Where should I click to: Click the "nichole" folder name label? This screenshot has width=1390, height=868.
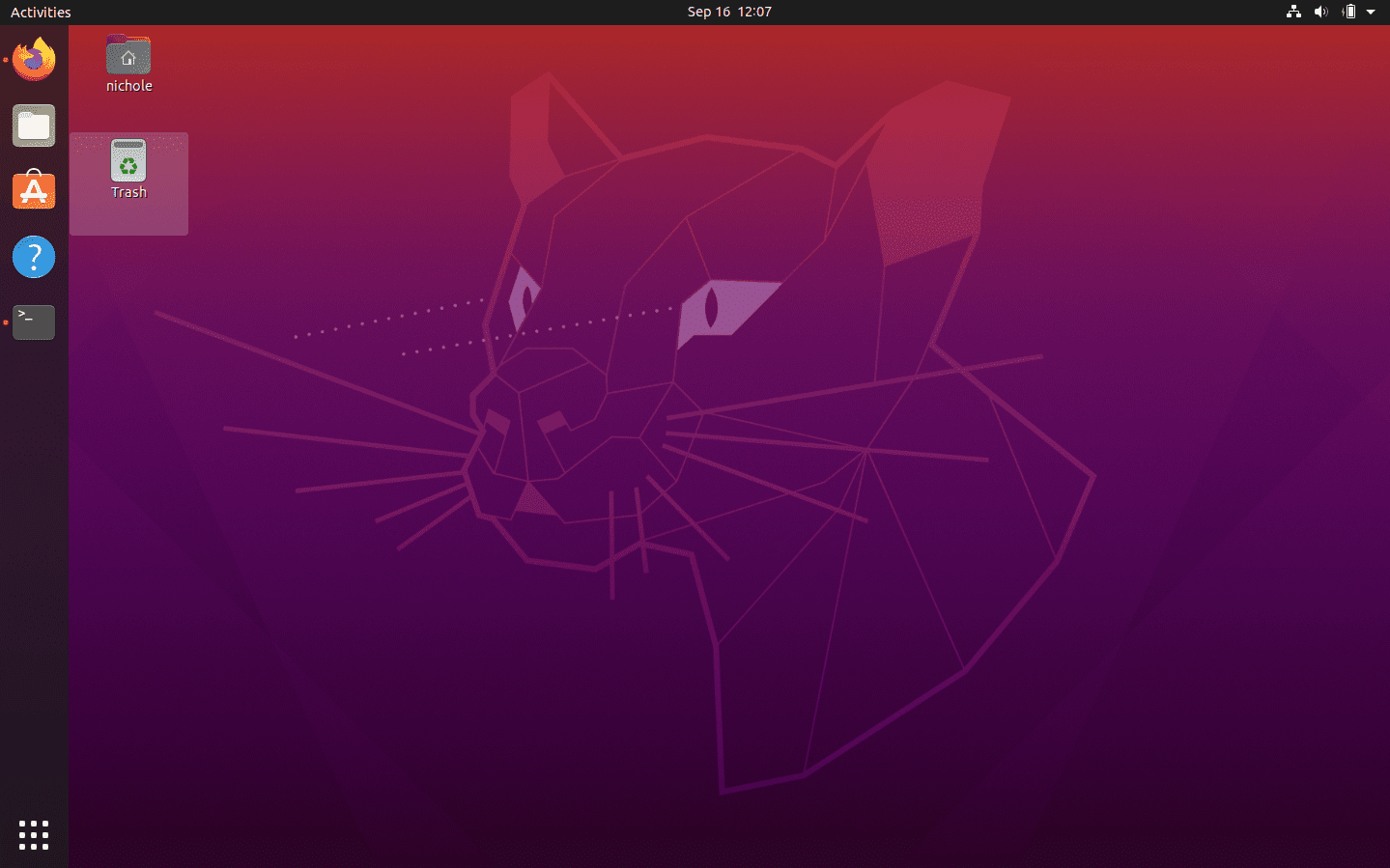(128, 86)
